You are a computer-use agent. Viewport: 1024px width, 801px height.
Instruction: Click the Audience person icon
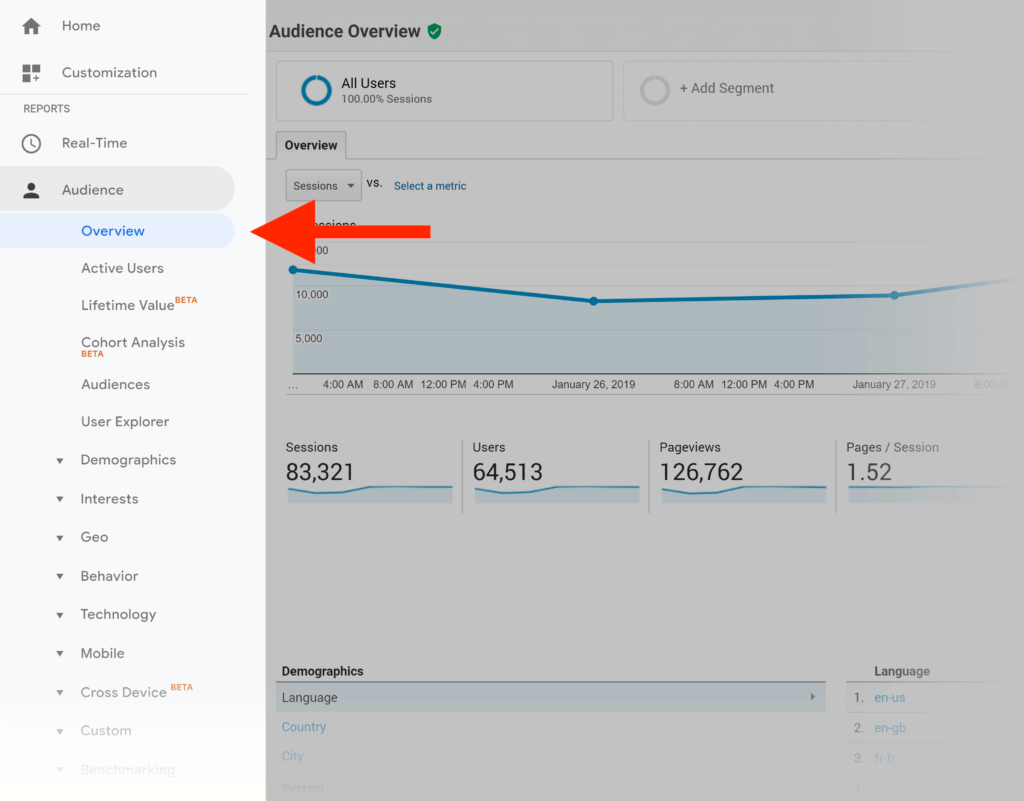29,188
